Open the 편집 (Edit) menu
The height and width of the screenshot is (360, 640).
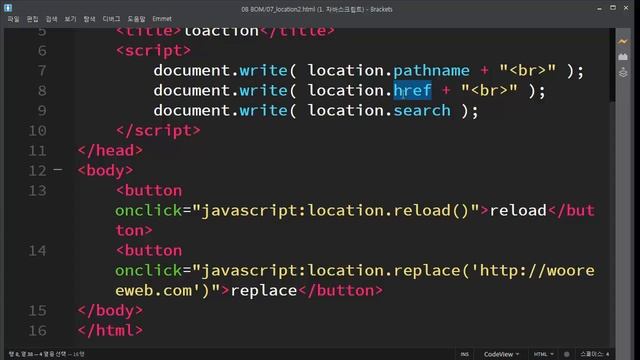click(33, 19)
